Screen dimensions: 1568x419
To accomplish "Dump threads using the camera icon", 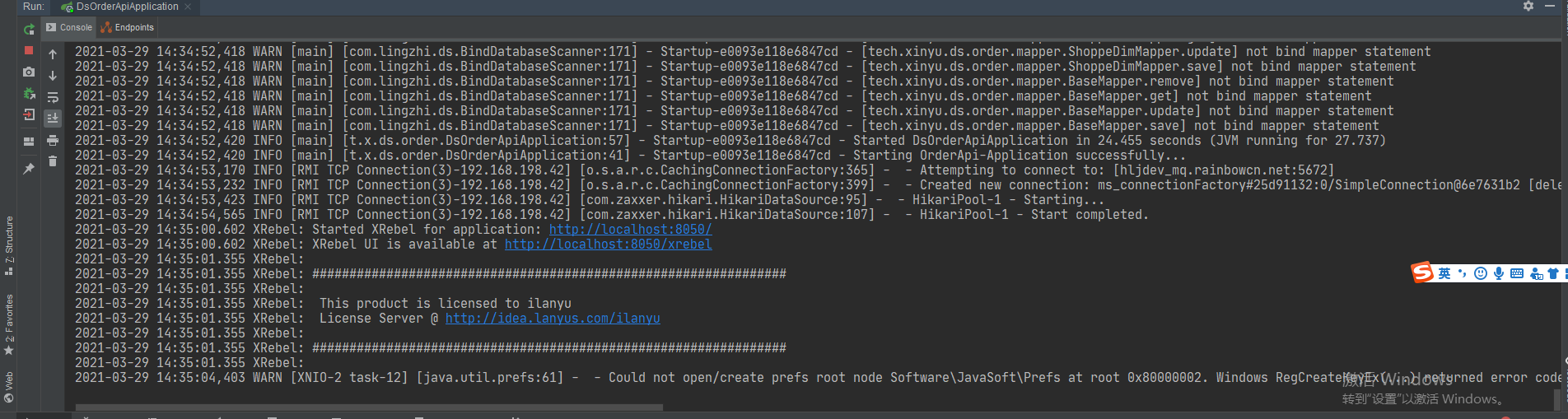I will click(x=29, y=72).
